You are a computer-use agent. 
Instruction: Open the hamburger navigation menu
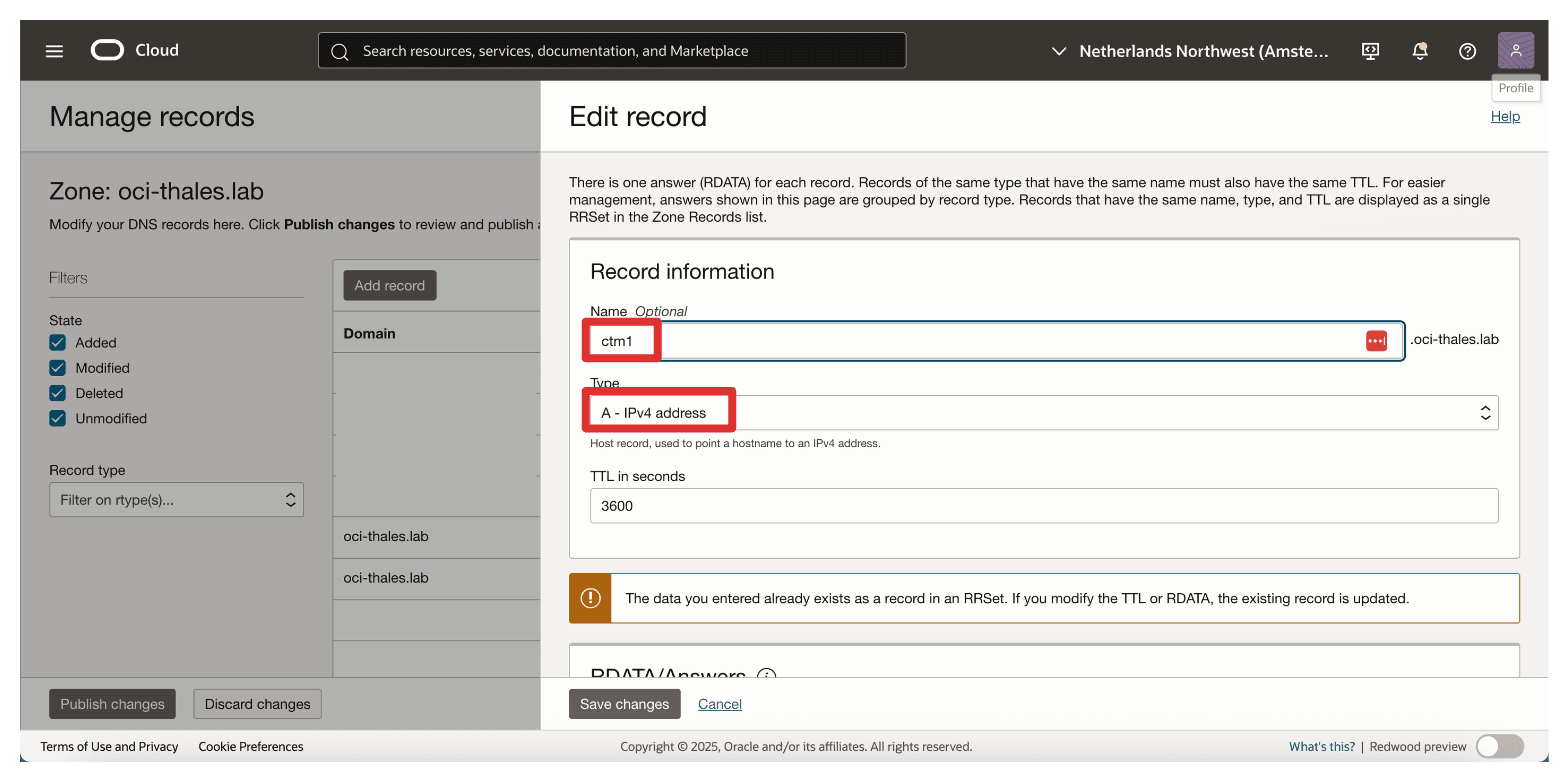[x=54, y=51]
